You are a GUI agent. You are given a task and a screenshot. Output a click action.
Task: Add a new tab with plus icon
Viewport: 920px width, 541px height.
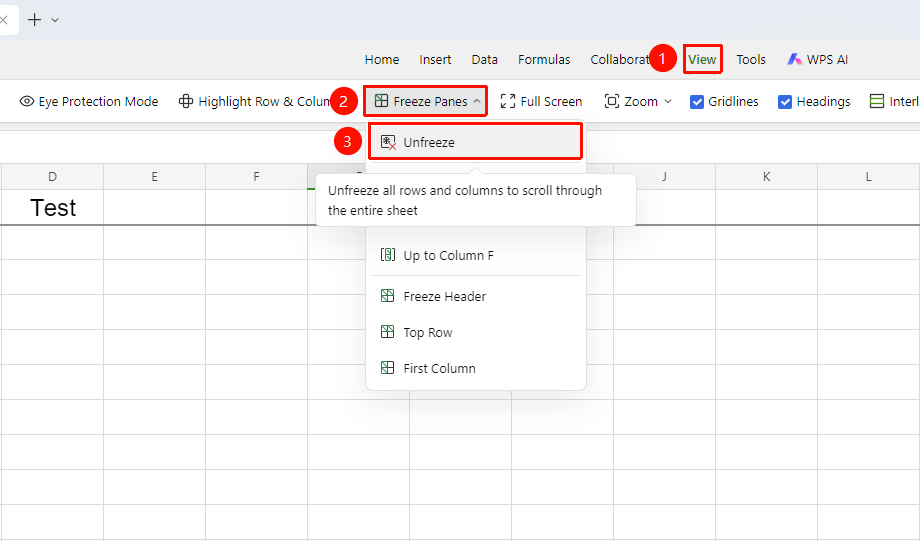coord(35,19)
